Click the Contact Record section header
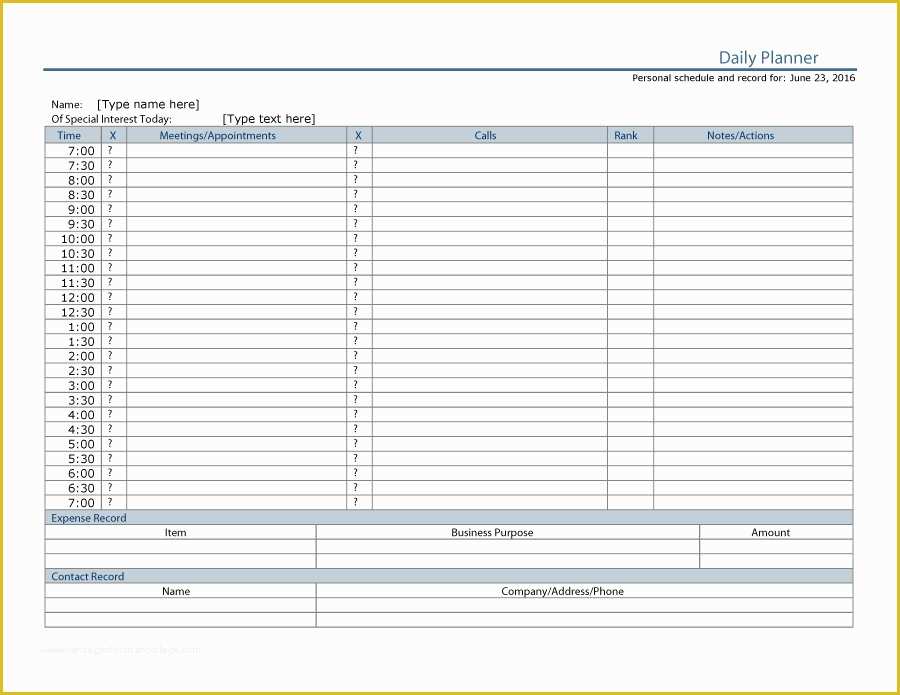Image resolution: width=900 pixels, height=695 pixels. (449, 576)
